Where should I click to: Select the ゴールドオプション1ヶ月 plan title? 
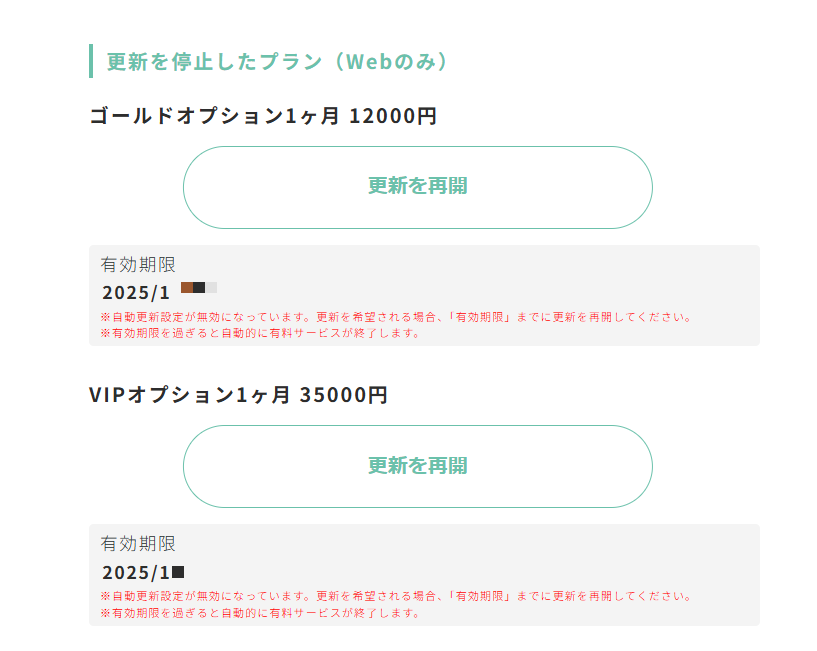click(214, 116)
